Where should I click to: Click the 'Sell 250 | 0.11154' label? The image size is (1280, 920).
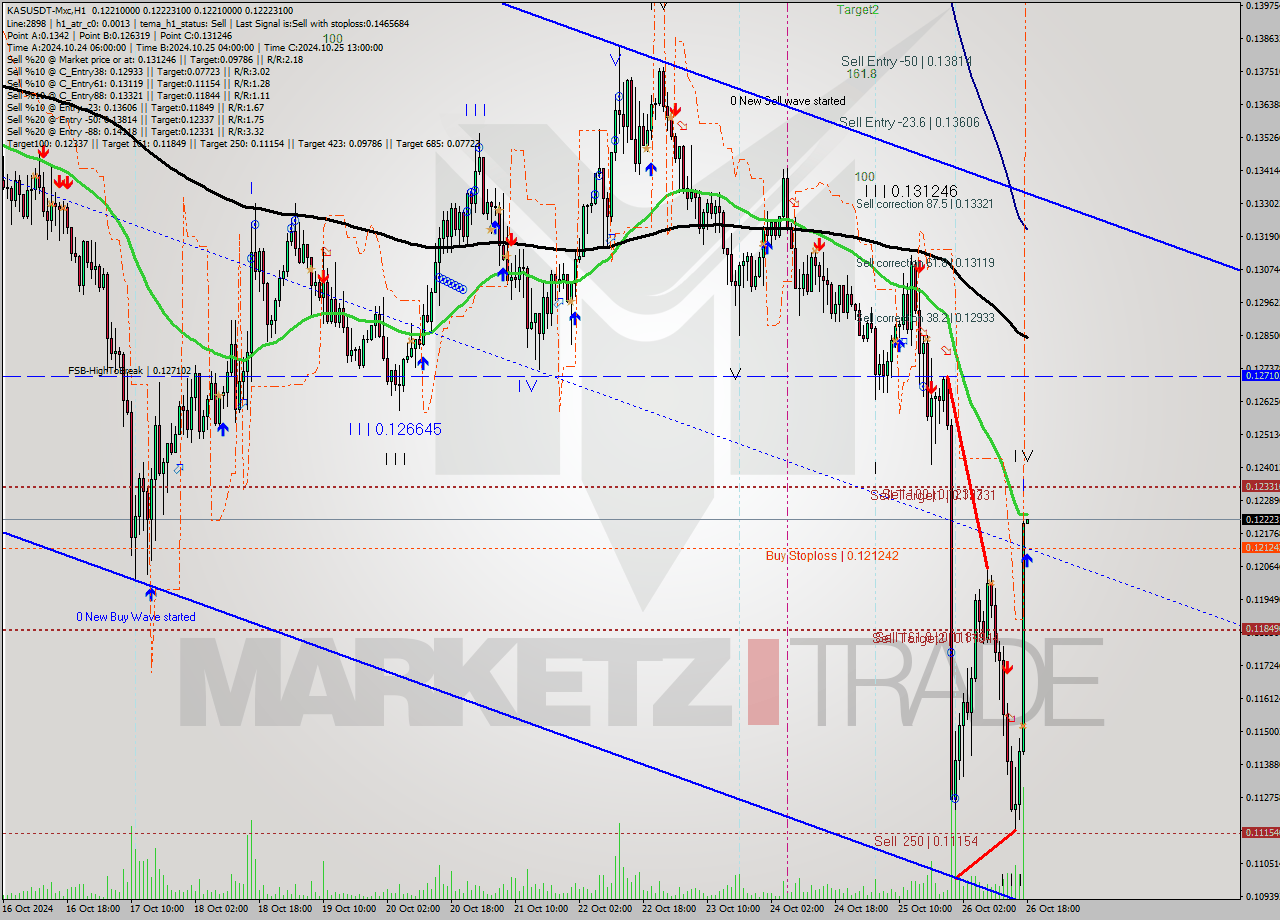click(925, 841)
